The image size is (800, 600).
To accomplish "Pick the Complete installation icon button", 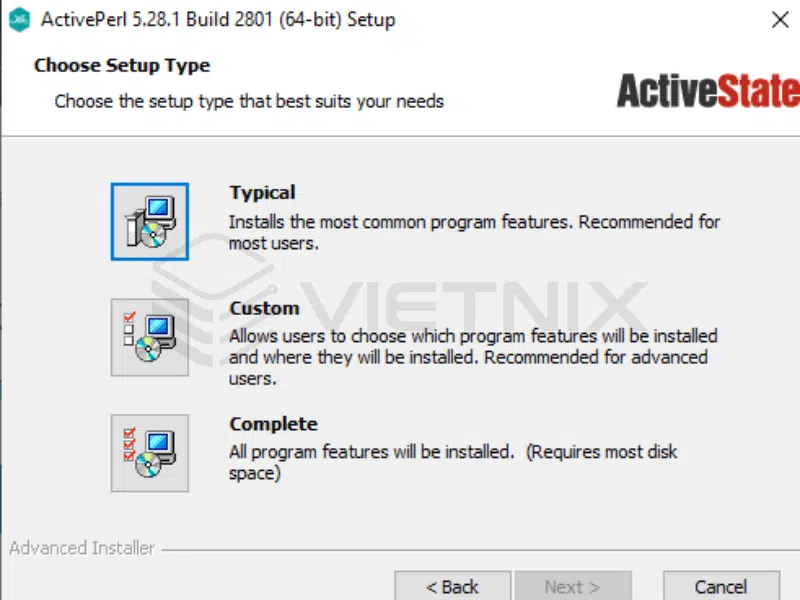I will [x=149, y=453].
